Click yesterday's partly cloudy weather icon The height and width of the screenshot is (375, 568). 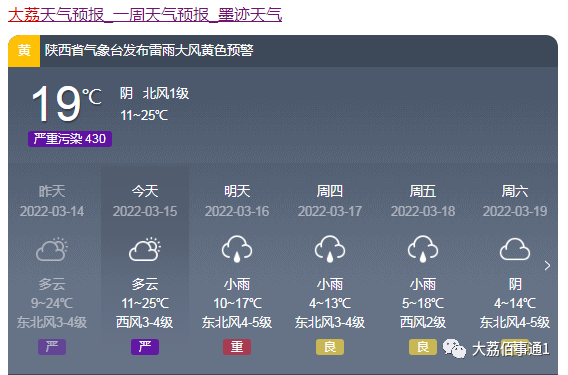52,249
